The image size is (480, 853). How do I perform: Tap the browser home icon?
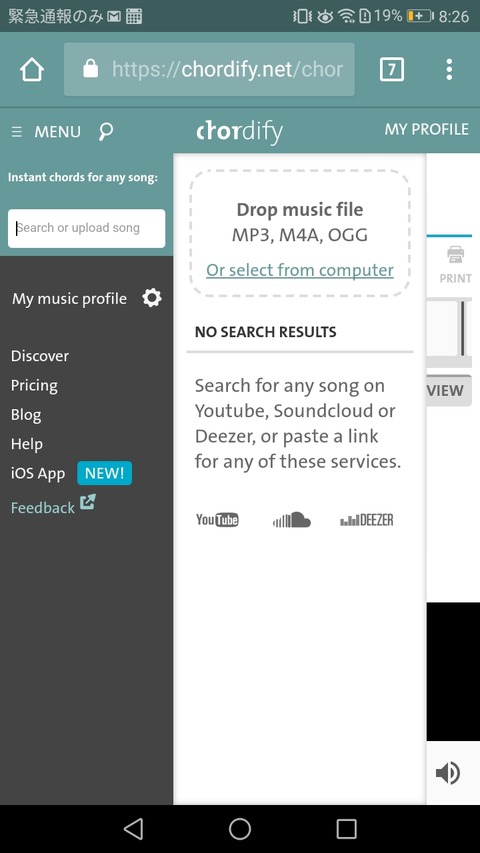click(x=32, y=70)
